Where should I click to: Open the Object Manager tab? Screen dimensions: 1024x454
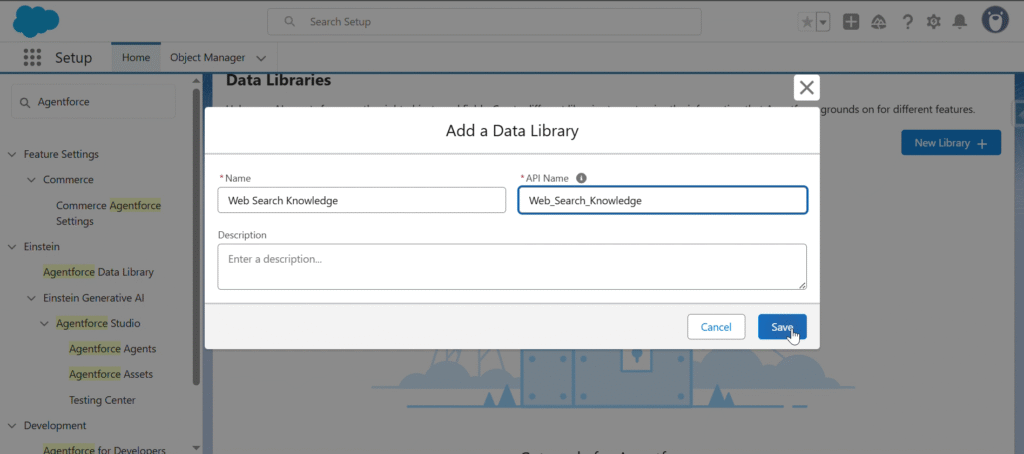pos(208,57)
